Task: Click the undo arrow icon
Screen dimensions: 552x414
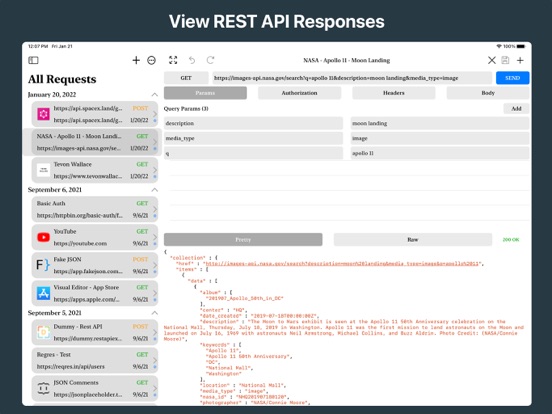Action: click(x=192, y=60)
